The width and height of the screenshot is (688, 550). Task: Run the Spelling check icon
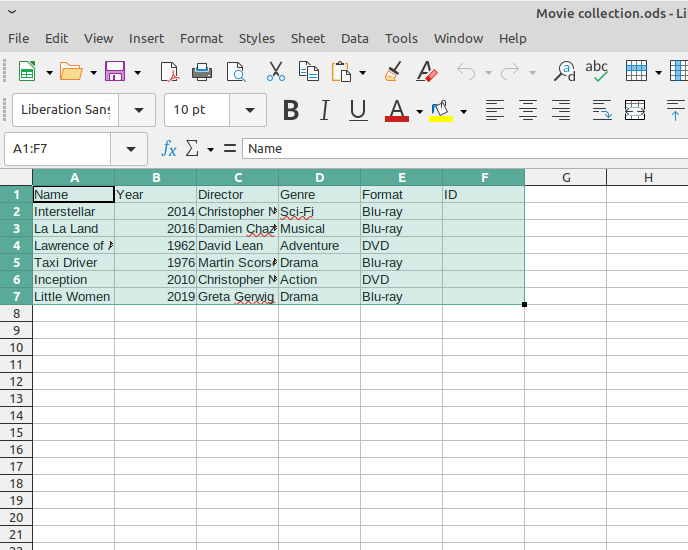pos(597,72)
